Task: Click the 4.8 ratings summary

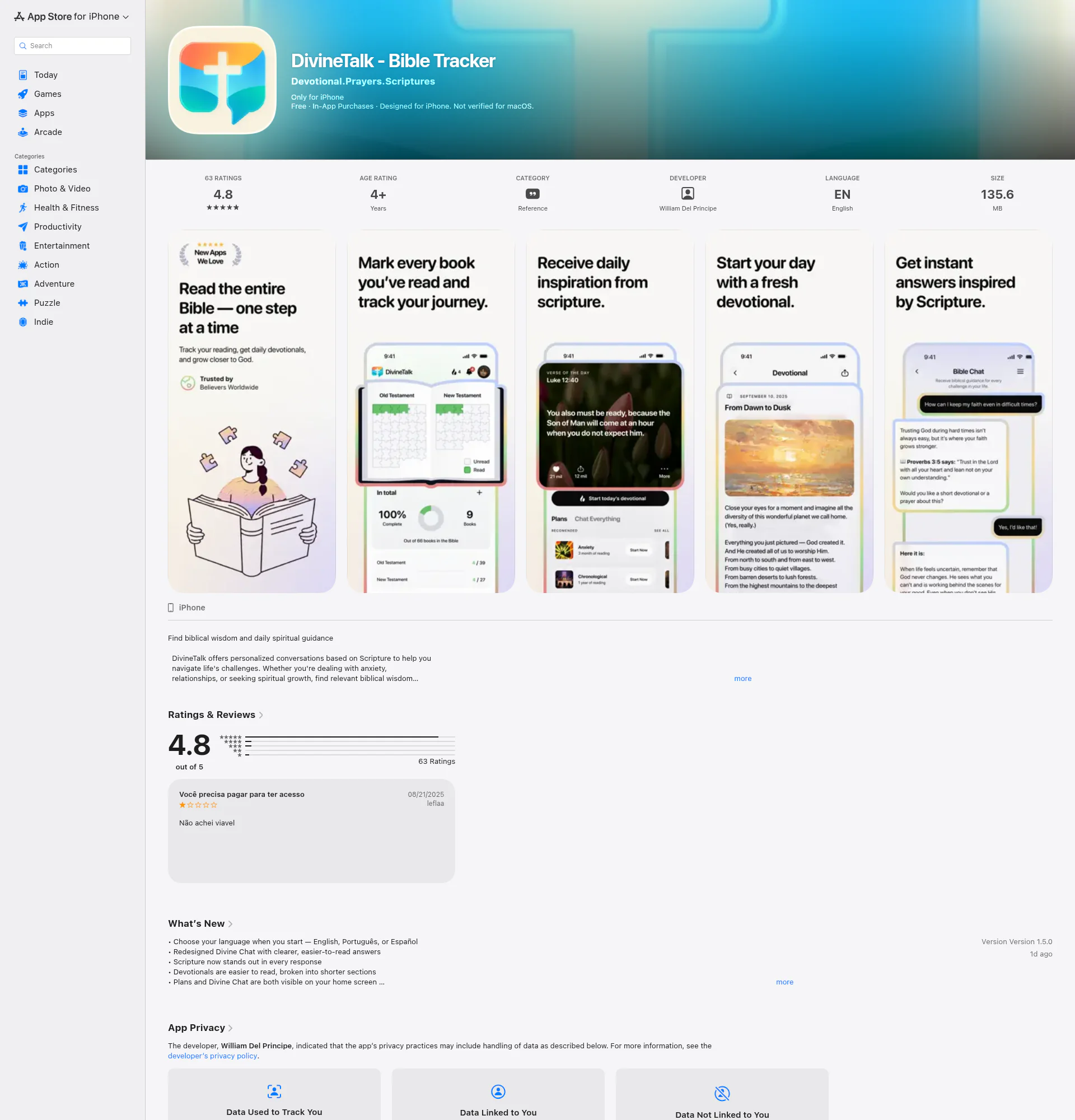Action: (x=223, y=194)
